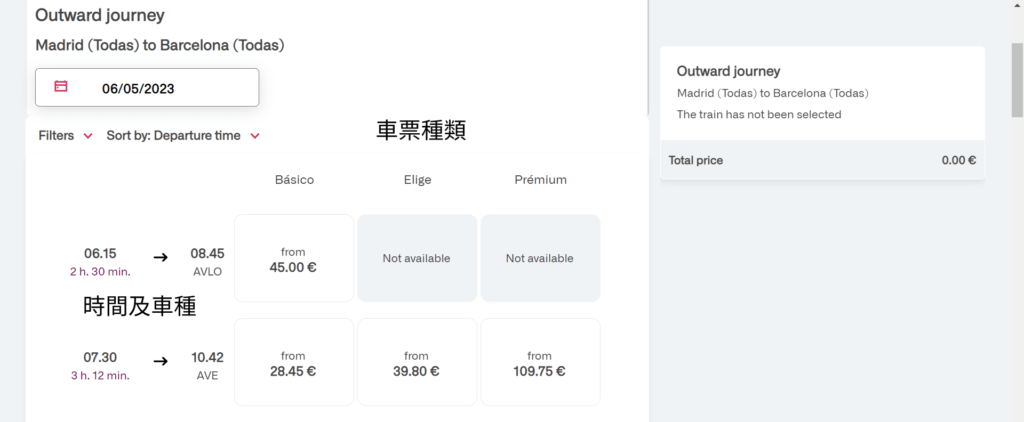Viewport: 1024px width, 422px height.
Task: Click the unavailable Elige cell for 06.15 train
Action: click(x=417, y=258)
